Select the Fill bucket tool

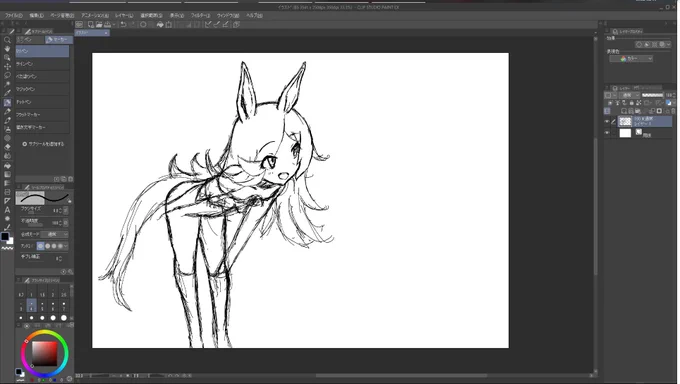point(7,165)
